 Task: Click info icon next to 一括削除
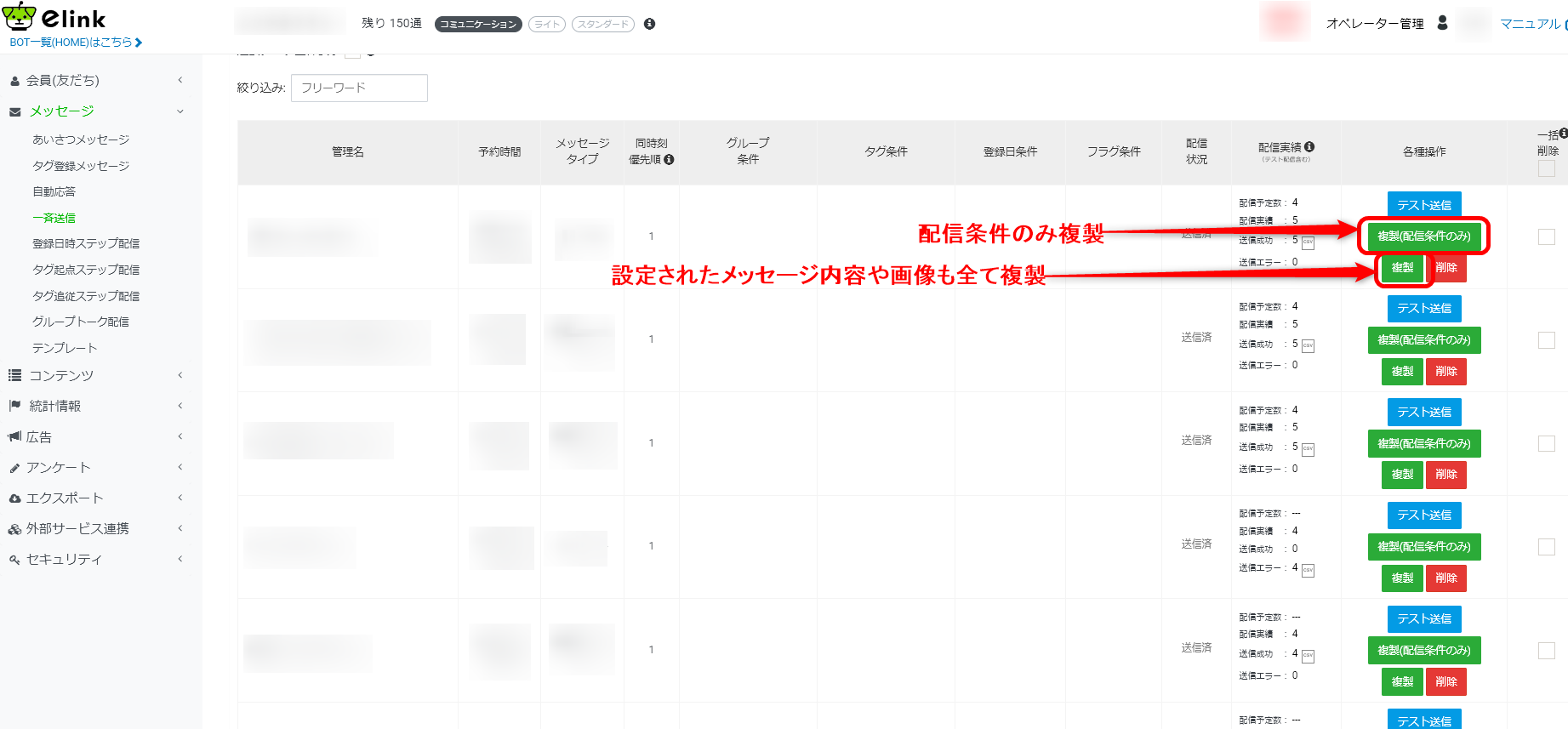[1564, 133]
